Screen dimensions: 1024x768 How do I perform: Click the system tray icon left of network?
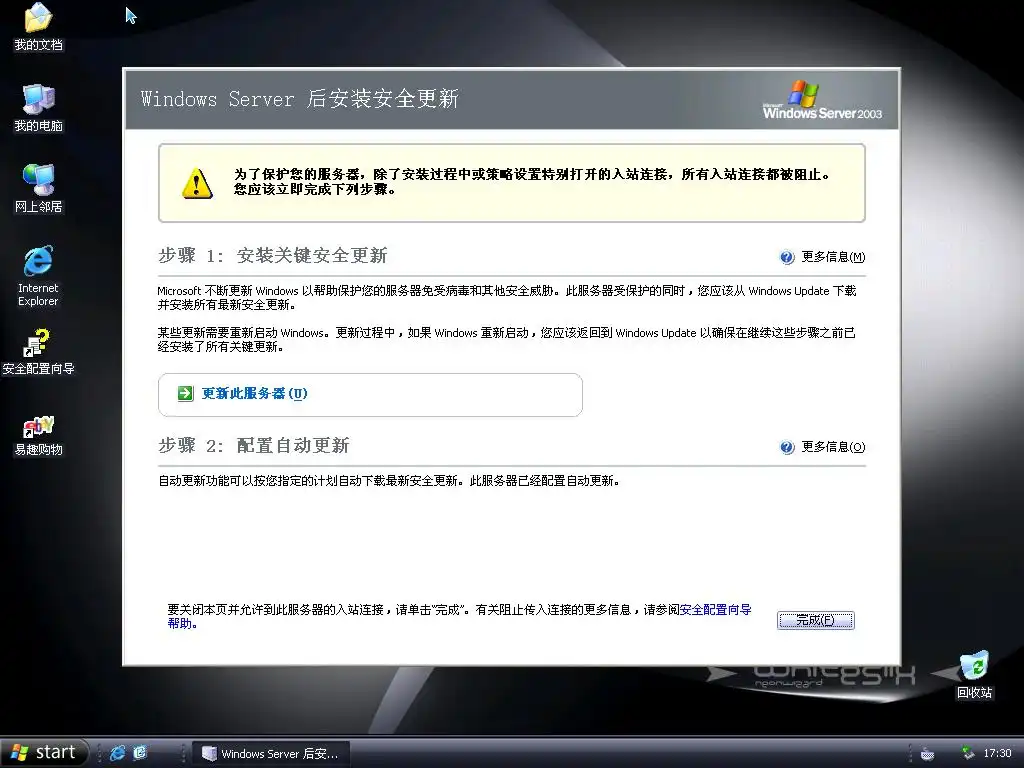(927, 753)
